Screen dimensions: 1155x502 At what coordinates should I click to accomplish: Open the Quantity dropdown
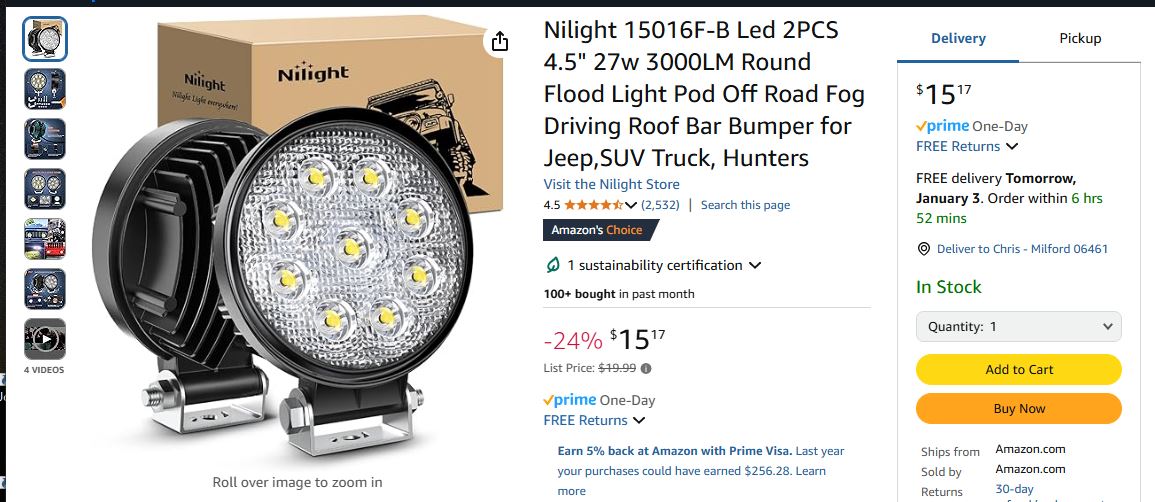1018,326
